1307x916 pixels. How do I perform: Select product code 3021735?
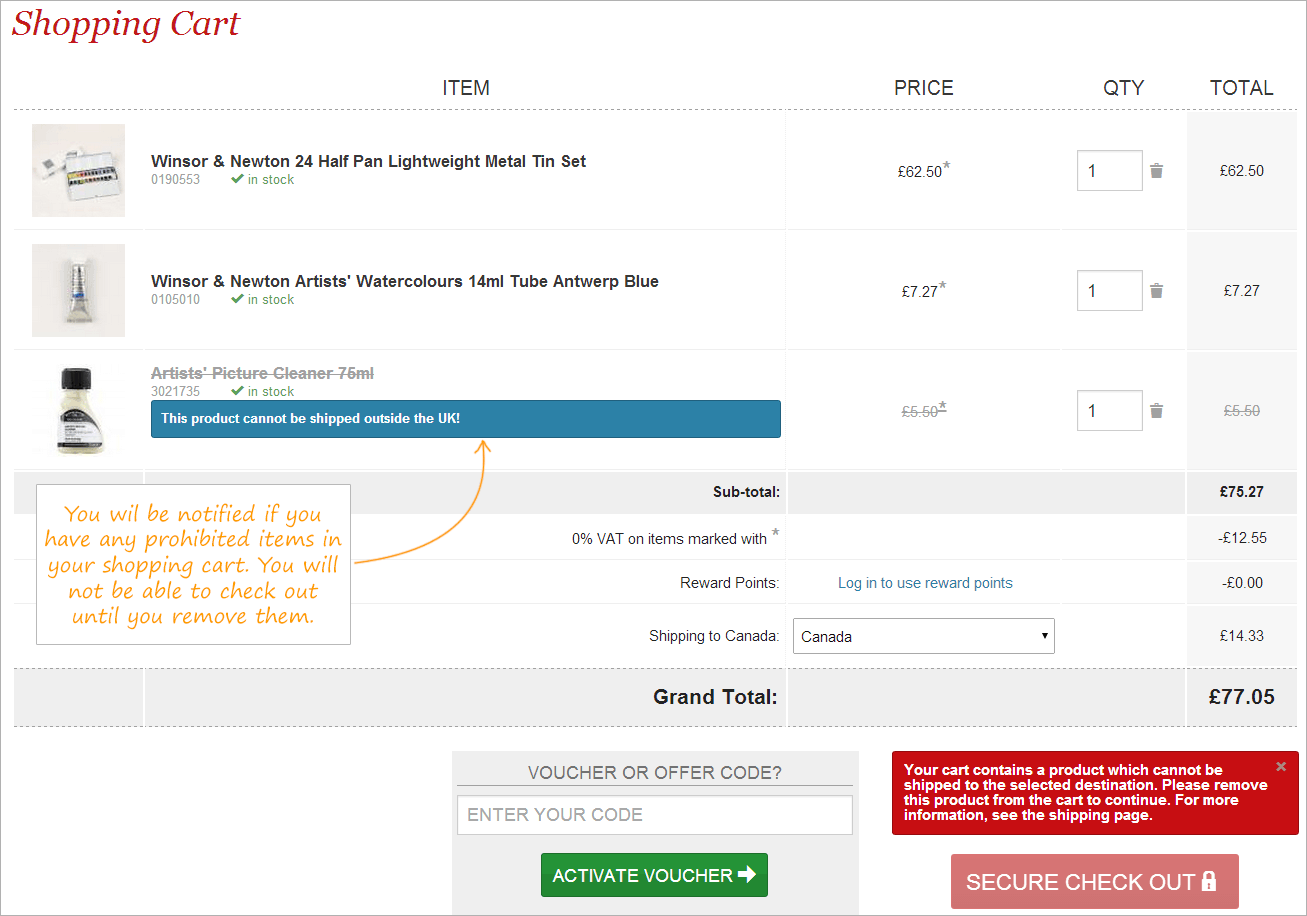[x=175, y=392]
